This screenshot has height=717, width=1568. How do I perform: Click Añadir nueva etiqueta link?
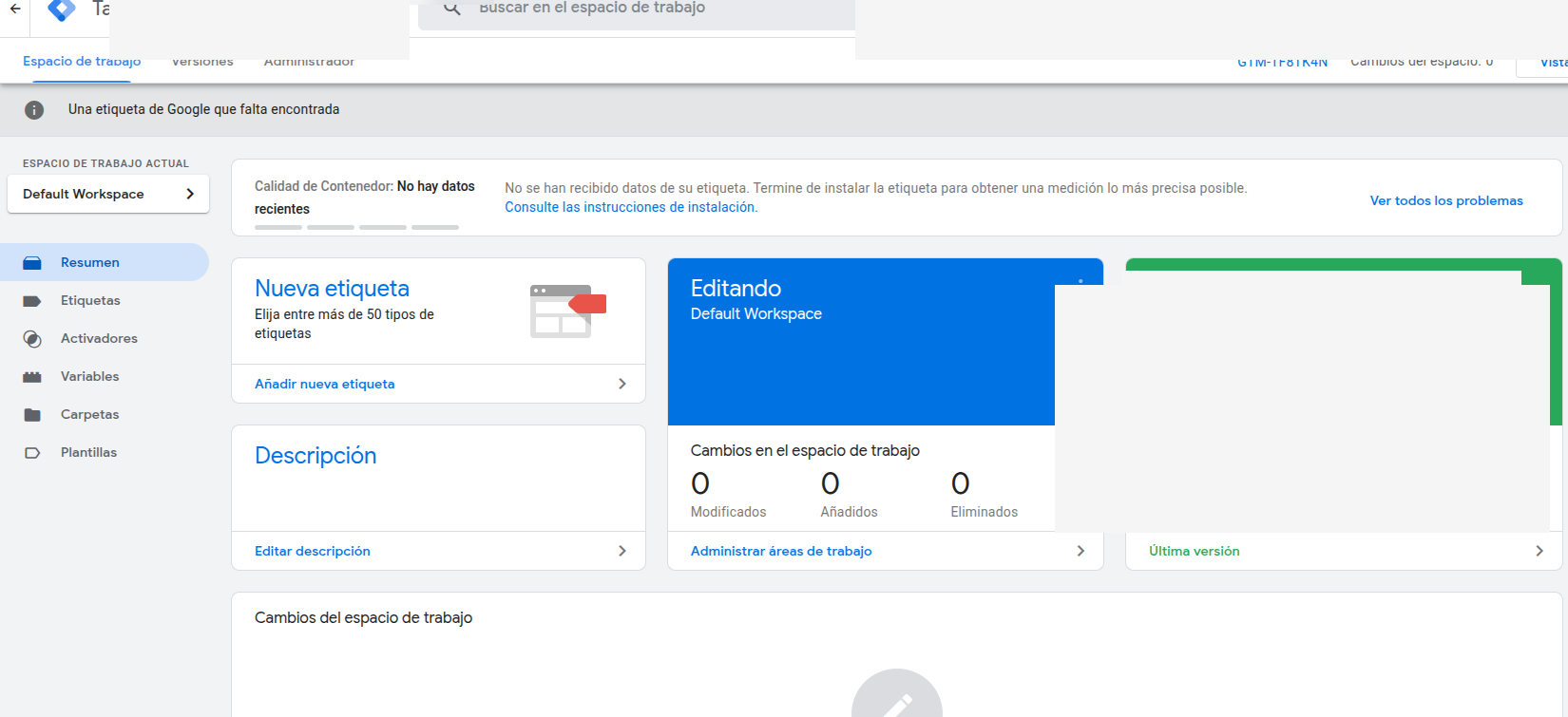point(325,384)
